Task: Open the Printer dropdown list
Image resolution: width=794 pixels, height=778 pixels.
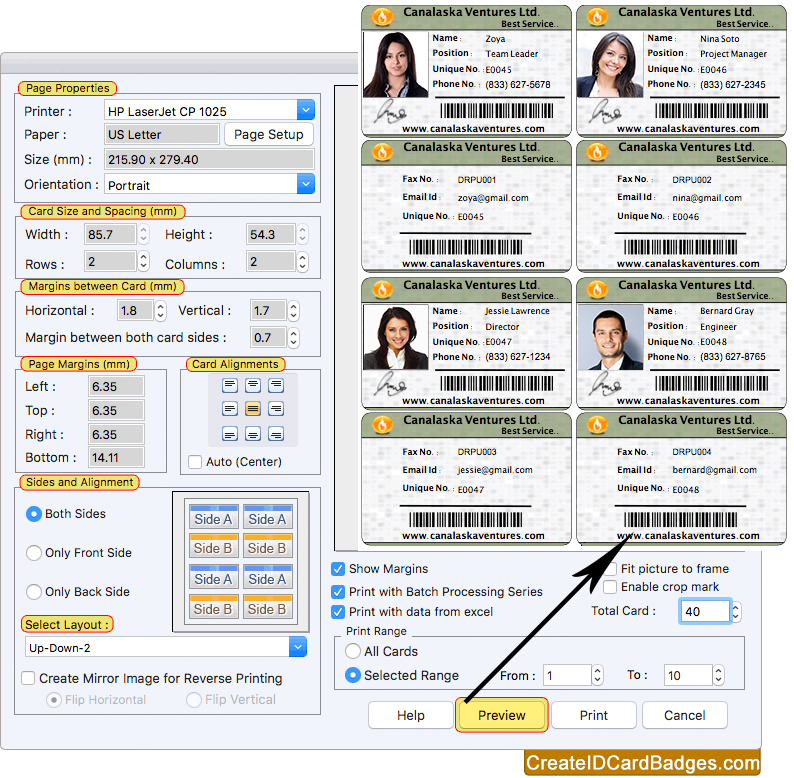Action: 306,111
